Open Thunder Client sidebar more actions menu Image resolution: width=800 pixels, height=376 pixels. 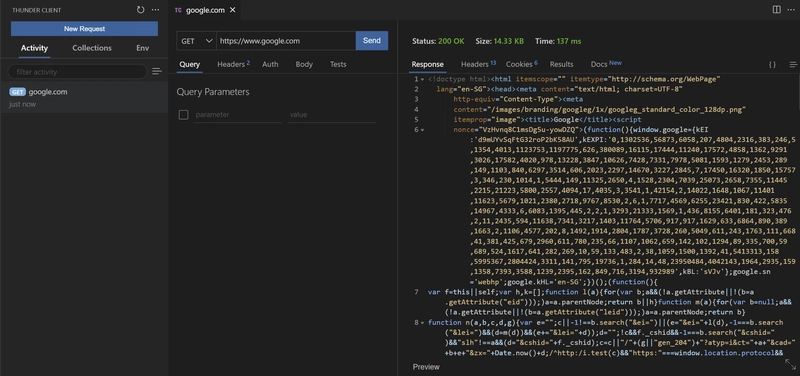coord(156,10)
